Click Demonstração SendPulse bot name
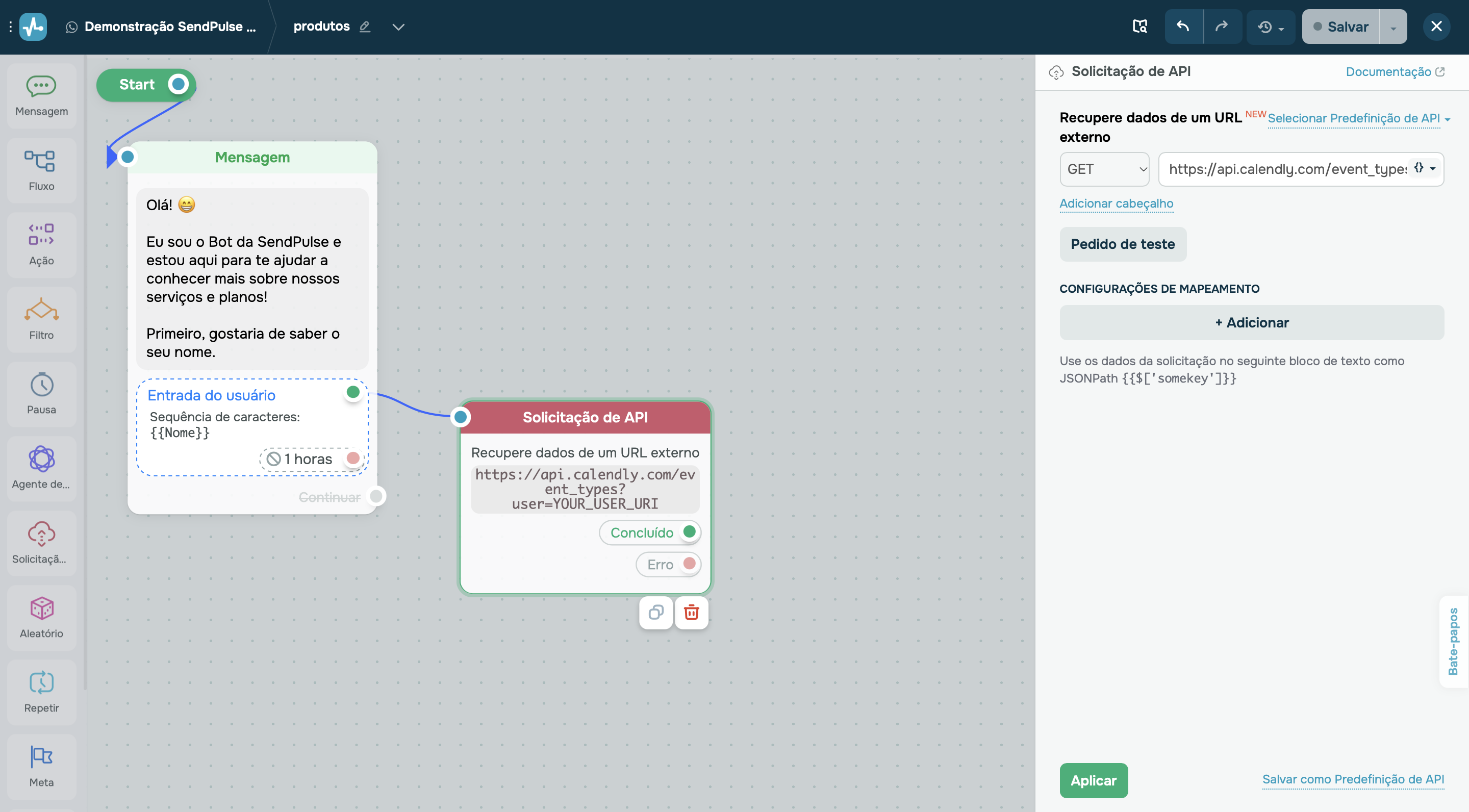The height and width of the screenshot is (812, 1469). point(170,27)
